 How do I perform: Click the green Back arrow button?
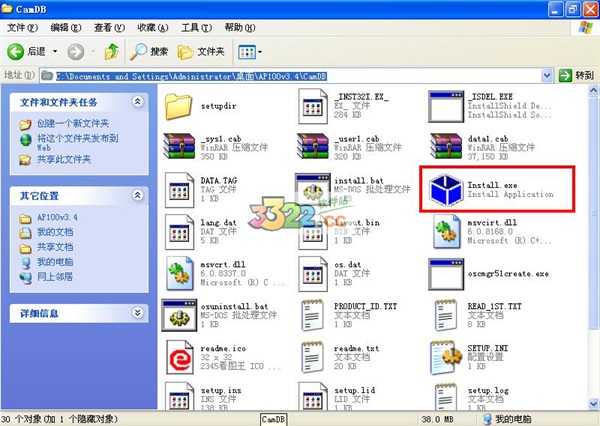tap(15, 51)
